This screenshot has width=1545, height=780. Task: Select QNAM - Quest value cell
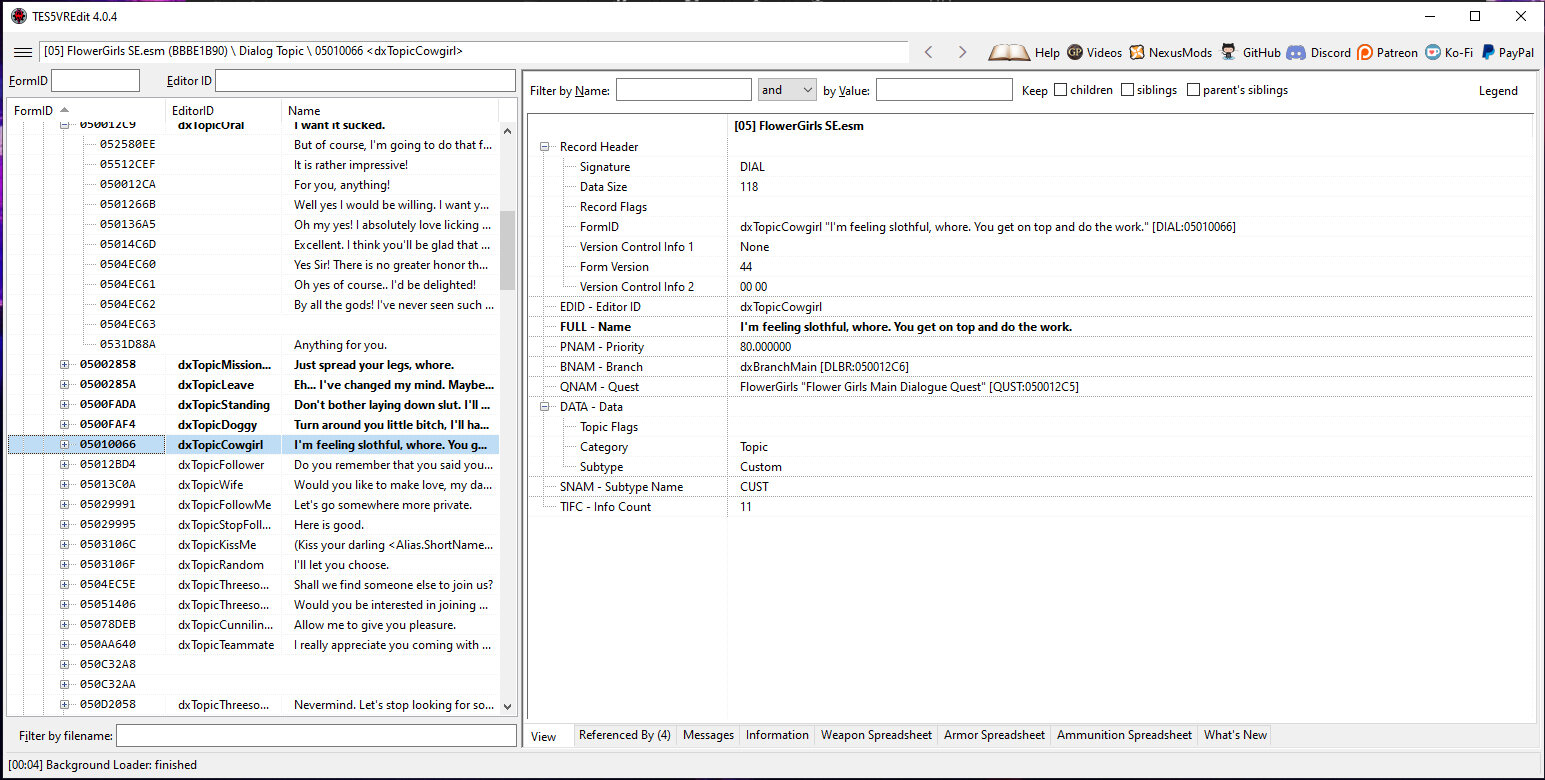1130,387
